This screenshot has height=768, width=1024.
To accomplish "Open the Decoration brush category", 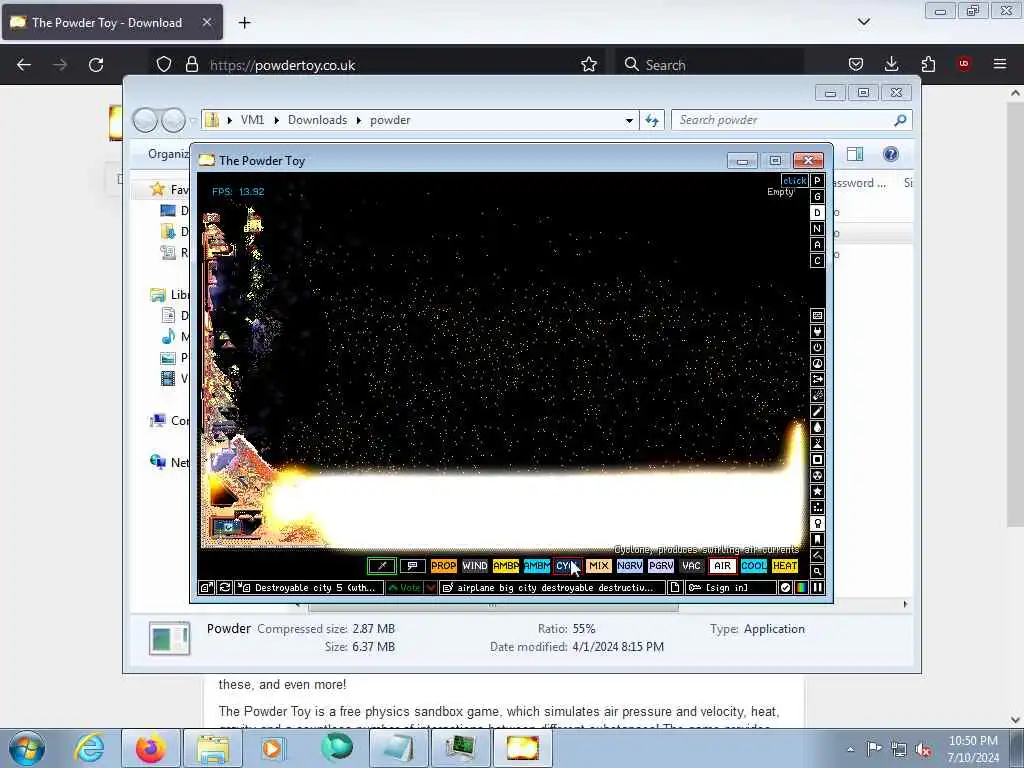I will (x=817, y=556).
